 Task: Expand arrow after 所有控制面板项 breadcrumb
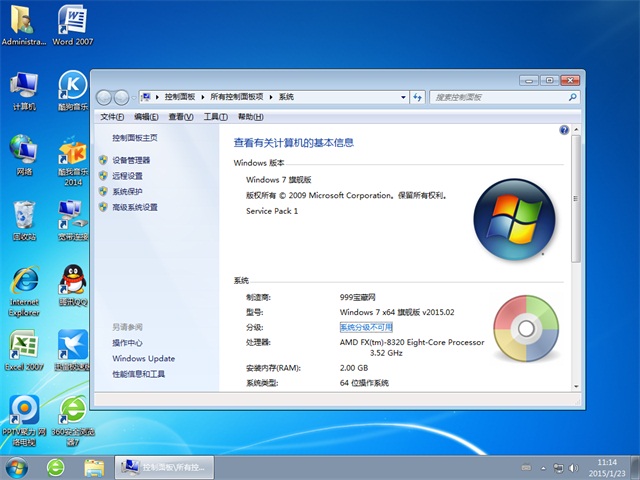pyautogui.click(x=271, y=97)
